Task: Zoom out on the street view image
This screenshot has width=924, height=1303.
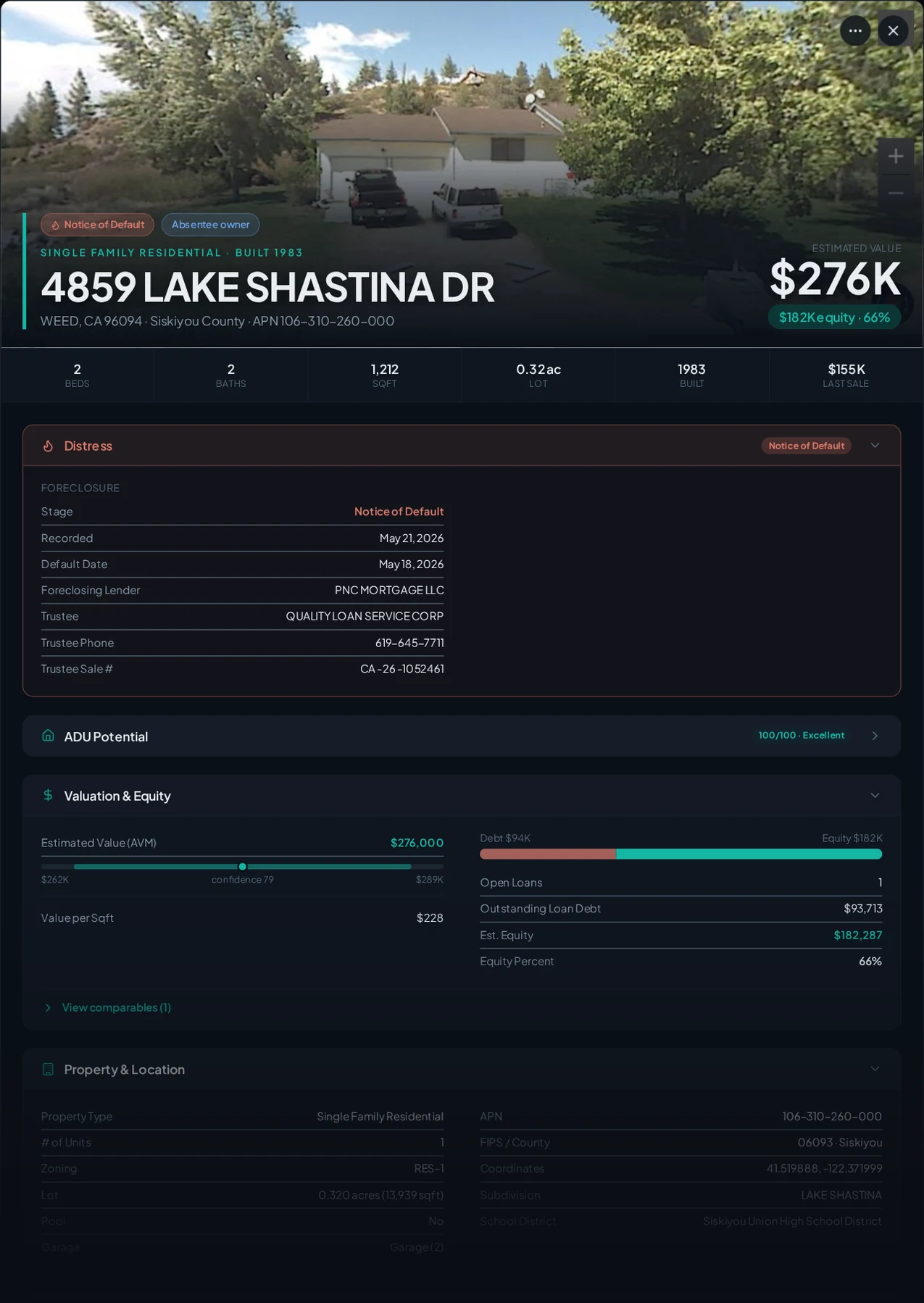Action: (x=896, y=193)
